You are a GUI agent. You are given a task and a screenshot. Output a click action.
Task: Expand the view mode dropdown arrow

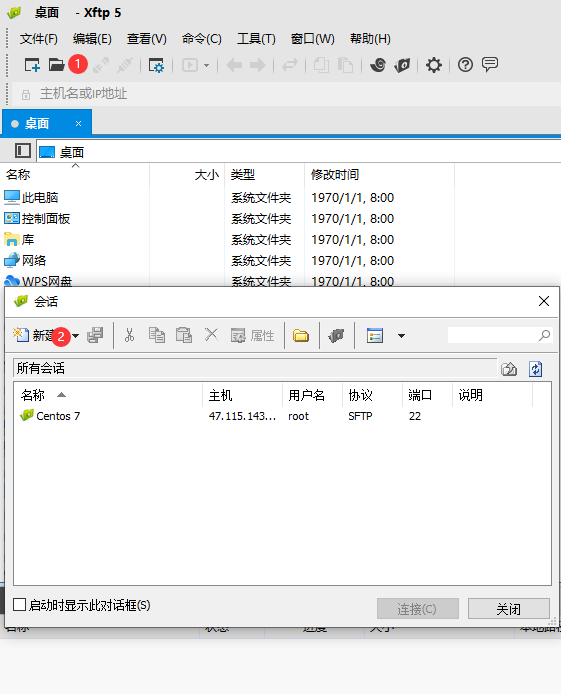pos(401,336)
